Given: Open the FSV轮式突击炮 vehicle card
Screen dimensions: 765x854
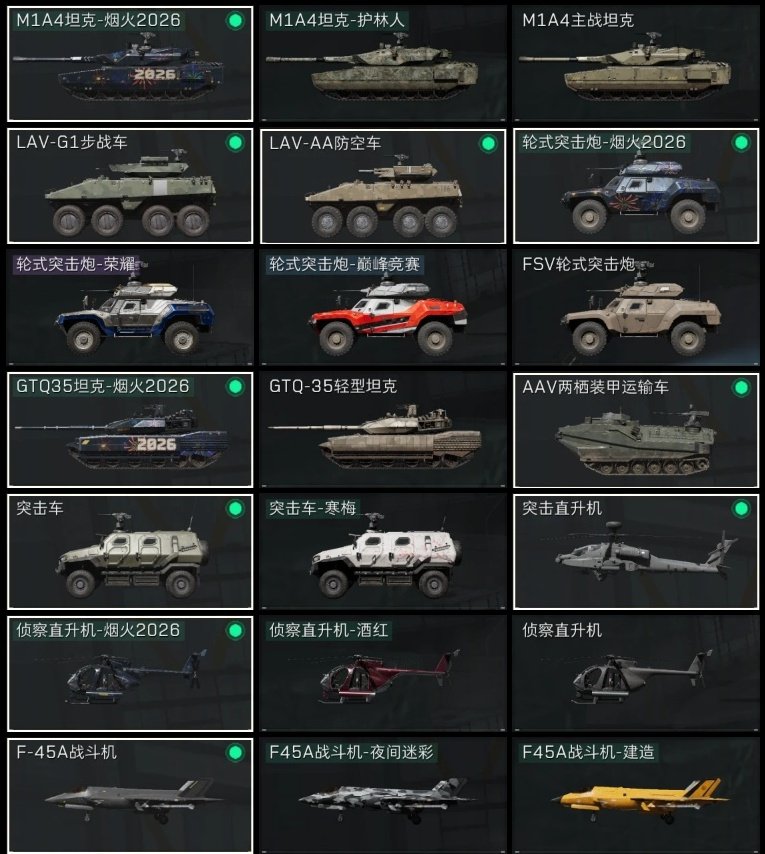Looking at the screenshot, I should click(636, 308).
